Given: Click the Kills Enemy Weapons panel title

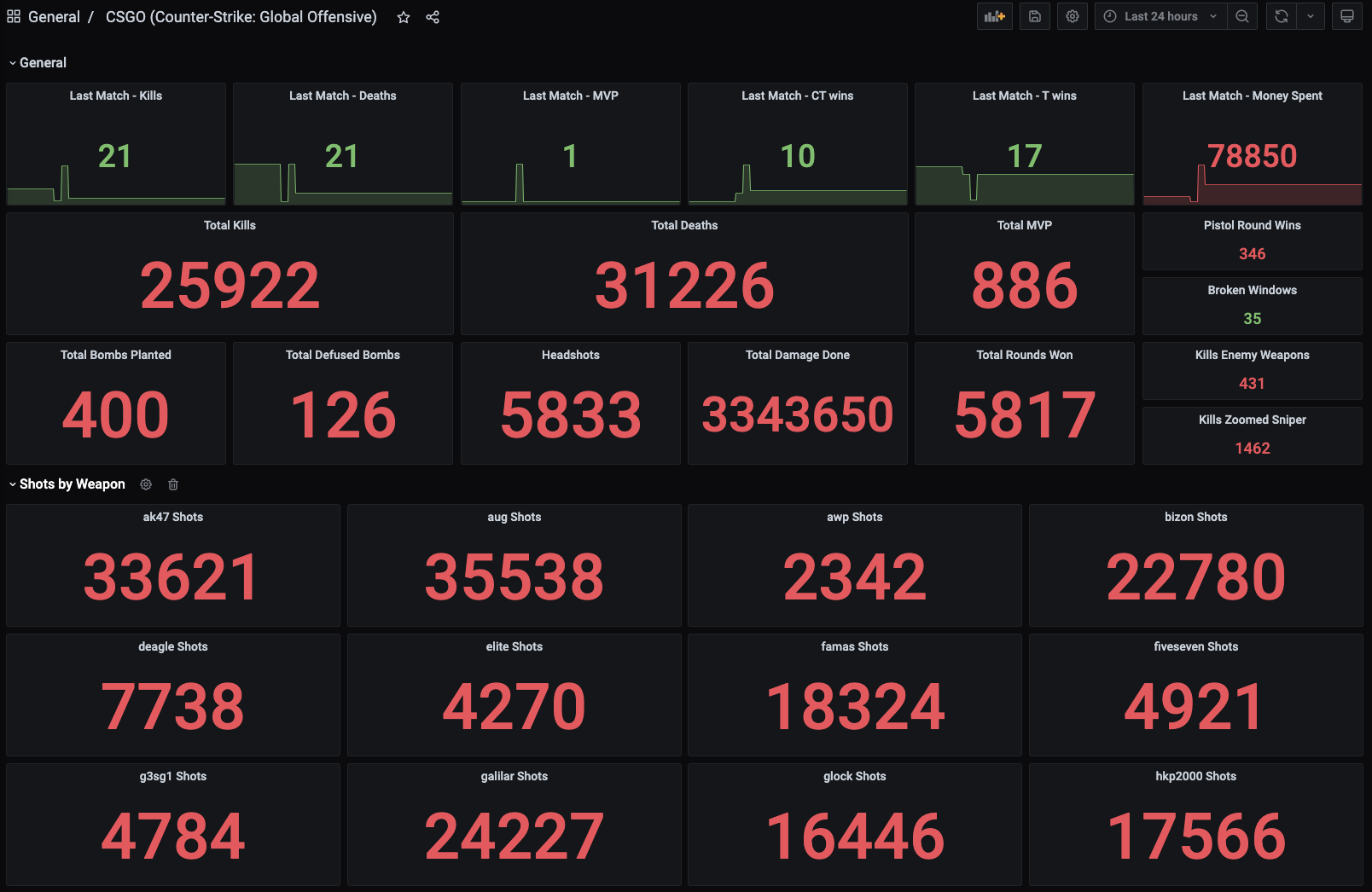Looking at the screenshot, I should point(1253,355).
